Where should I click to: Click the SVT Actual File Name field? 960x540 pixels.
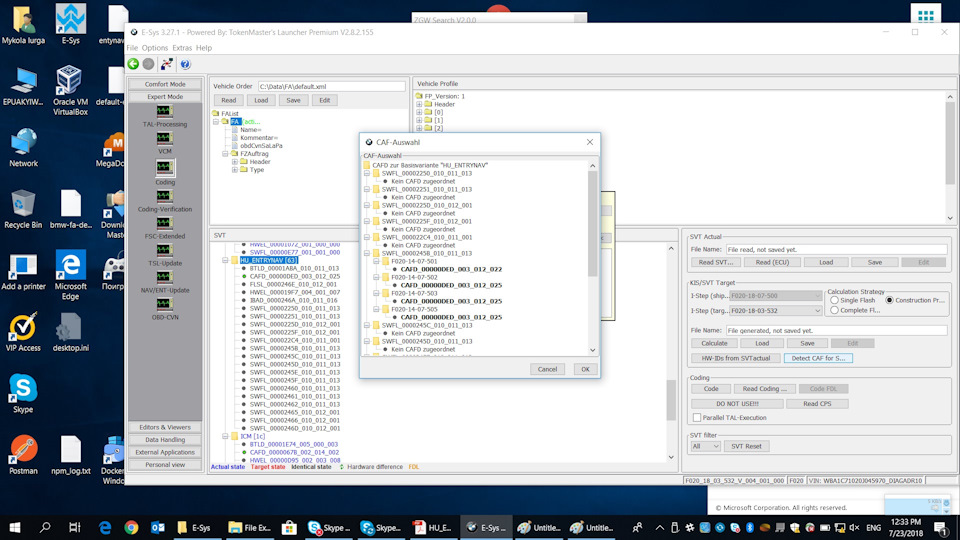pos(836,250)
